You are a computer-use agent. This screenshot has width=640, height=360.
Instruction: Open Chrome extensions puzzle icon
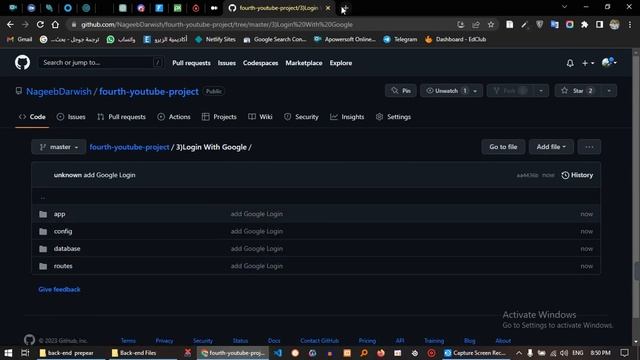[x=584, y=24]
